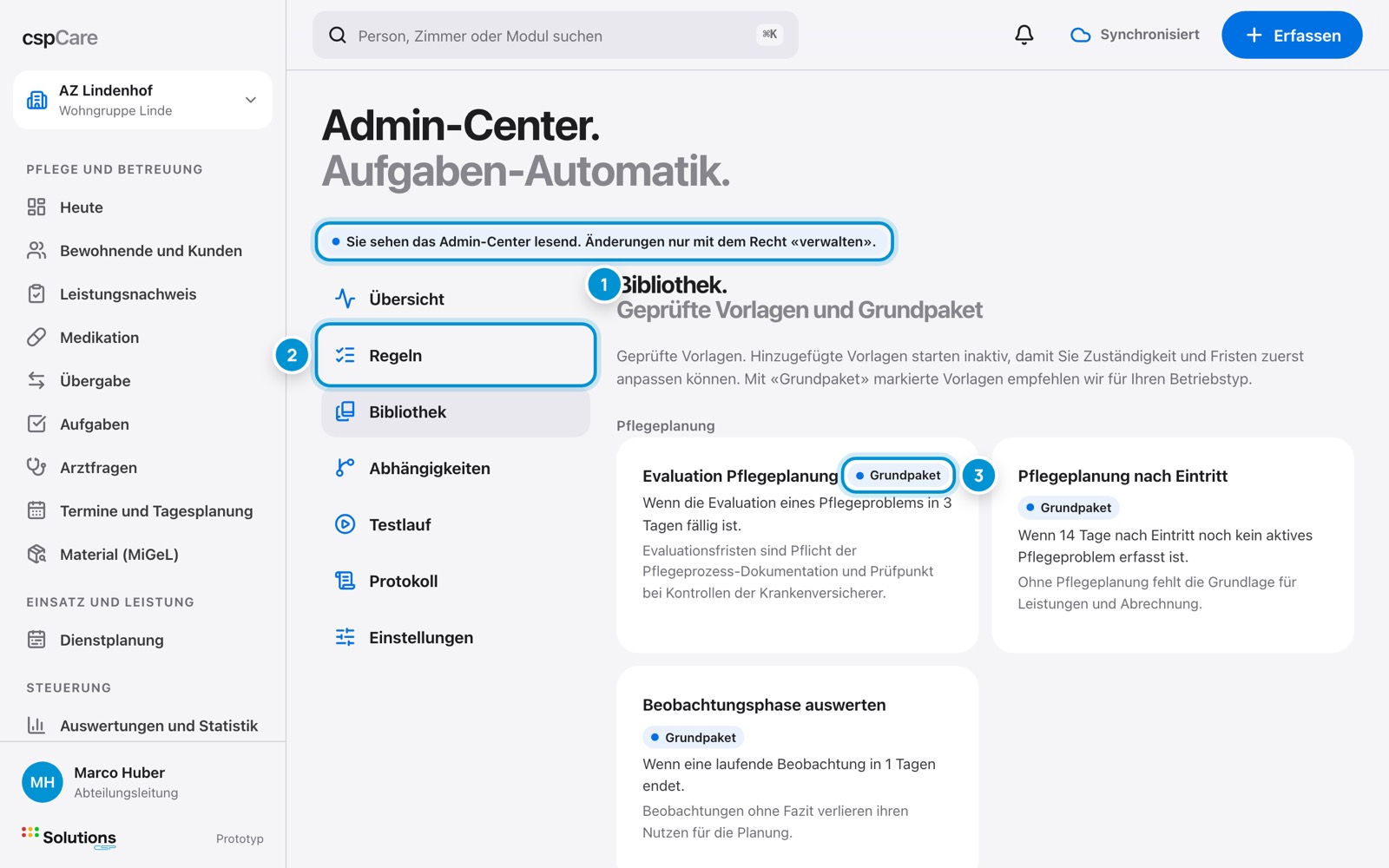Select the Bibliothek section
This screenshot has width=1389, height=868.
456,411
